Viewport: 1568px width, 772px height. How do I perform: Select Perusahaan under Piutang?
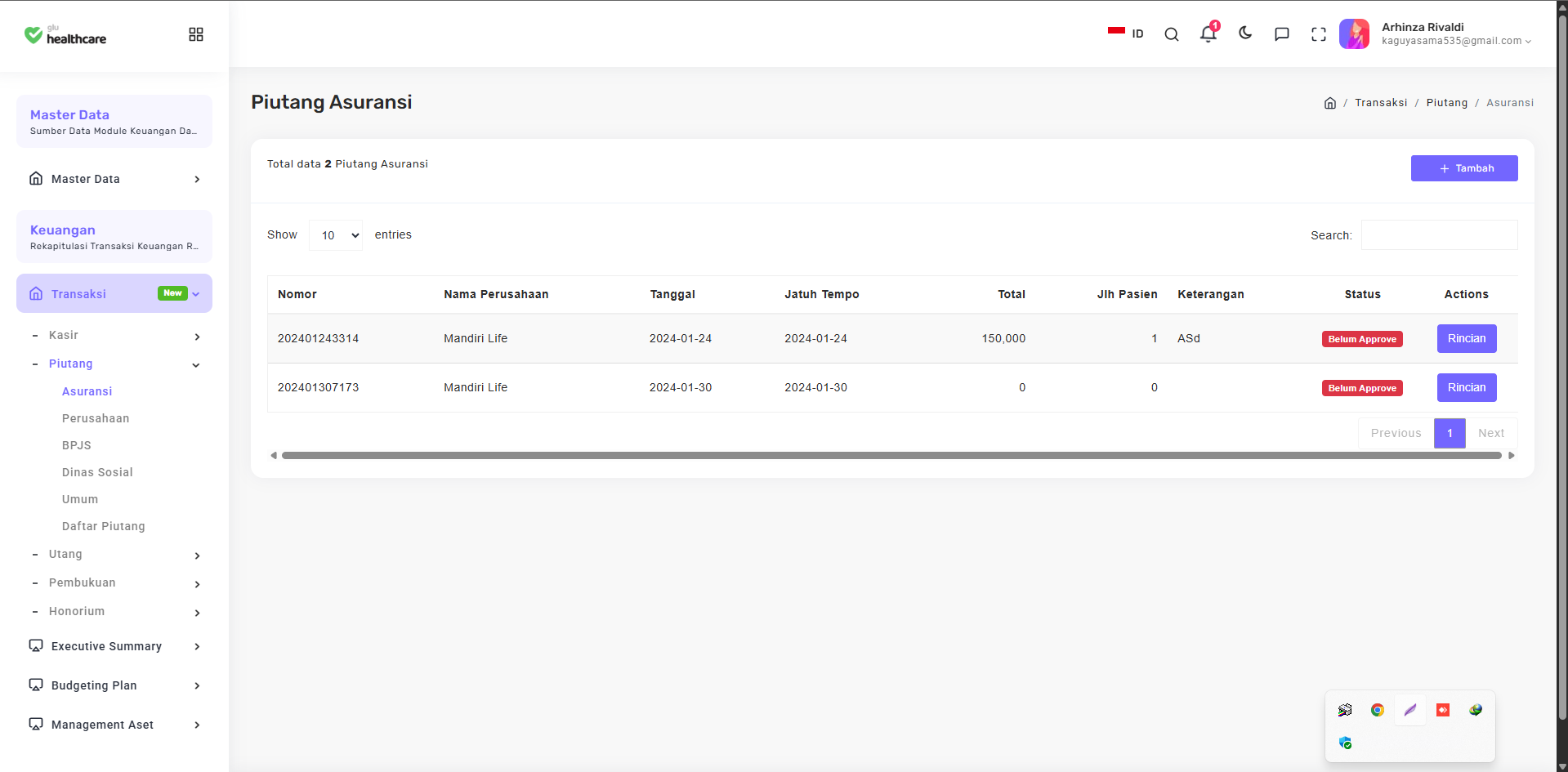pyautogui.click(x=96, y=418)
